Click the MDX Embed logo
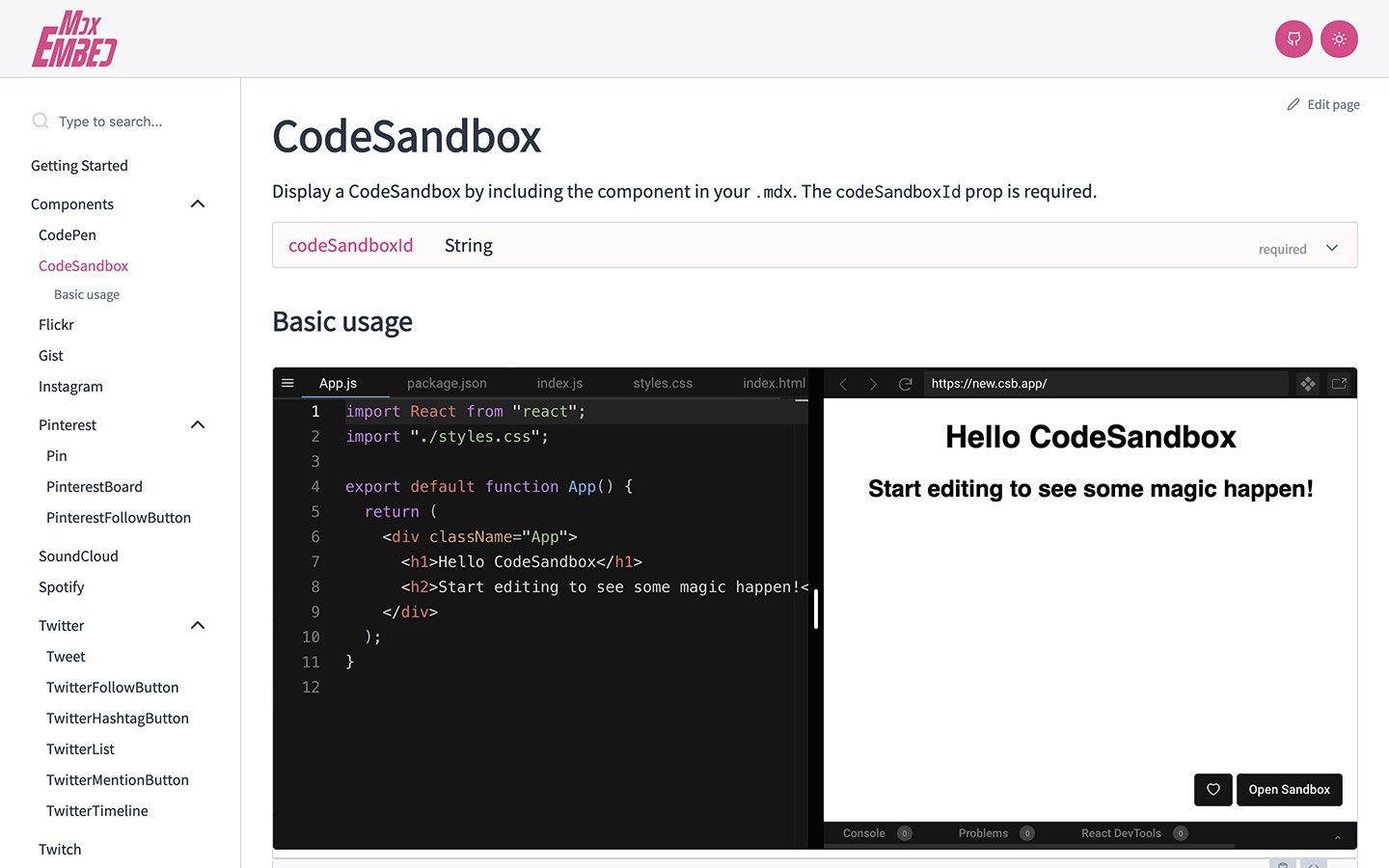This screenshot has height=868, width=1389. tap(74, 39)
